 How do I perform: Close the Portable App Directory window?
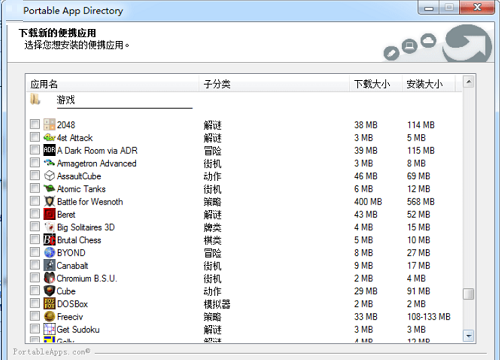(x=477, y=7)
